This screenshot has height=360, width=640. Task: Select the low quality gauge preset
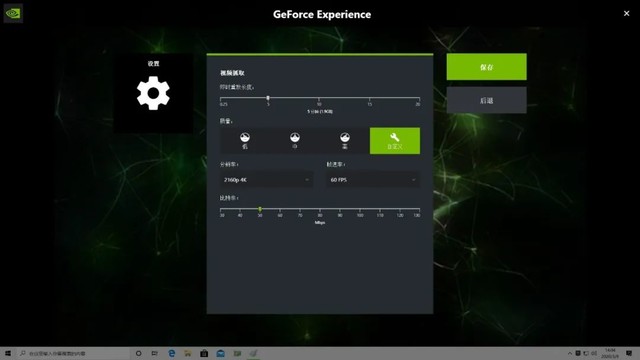click(x=245, y=141)
